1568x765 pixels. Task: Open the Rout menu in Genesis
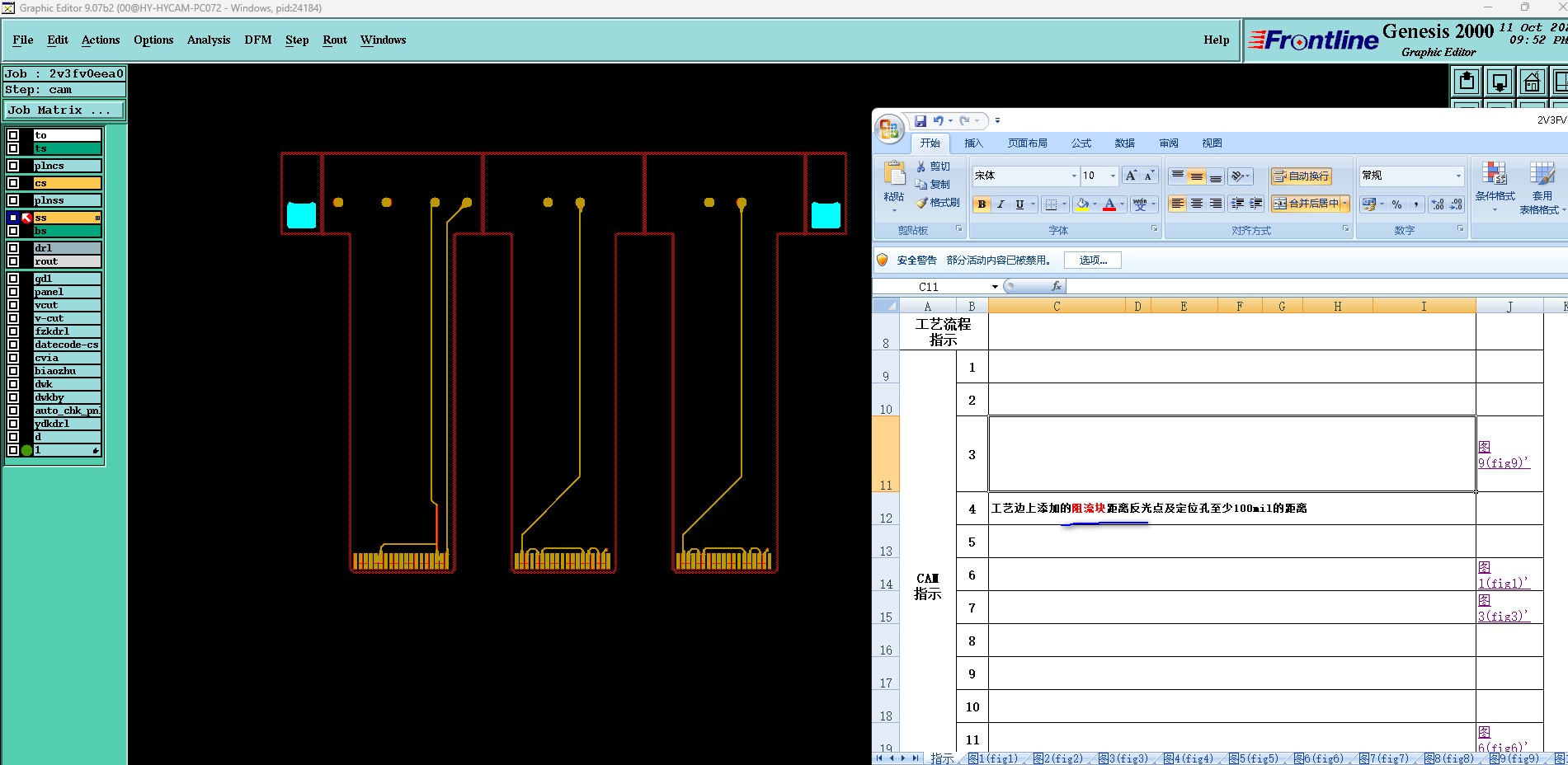335,40
